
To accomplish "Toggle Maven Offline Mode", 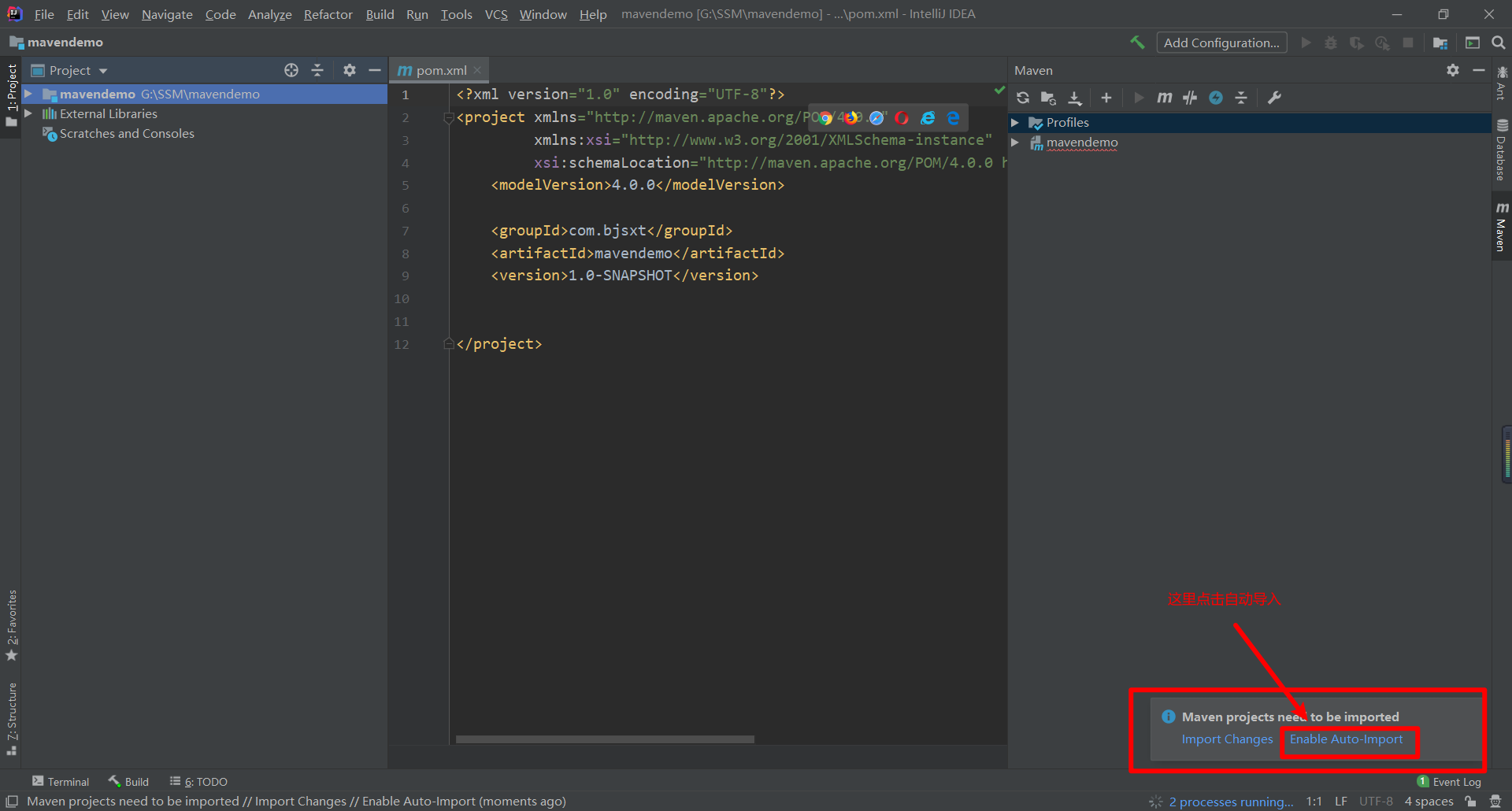I will pyautogui.click(x=1190, y=98).
